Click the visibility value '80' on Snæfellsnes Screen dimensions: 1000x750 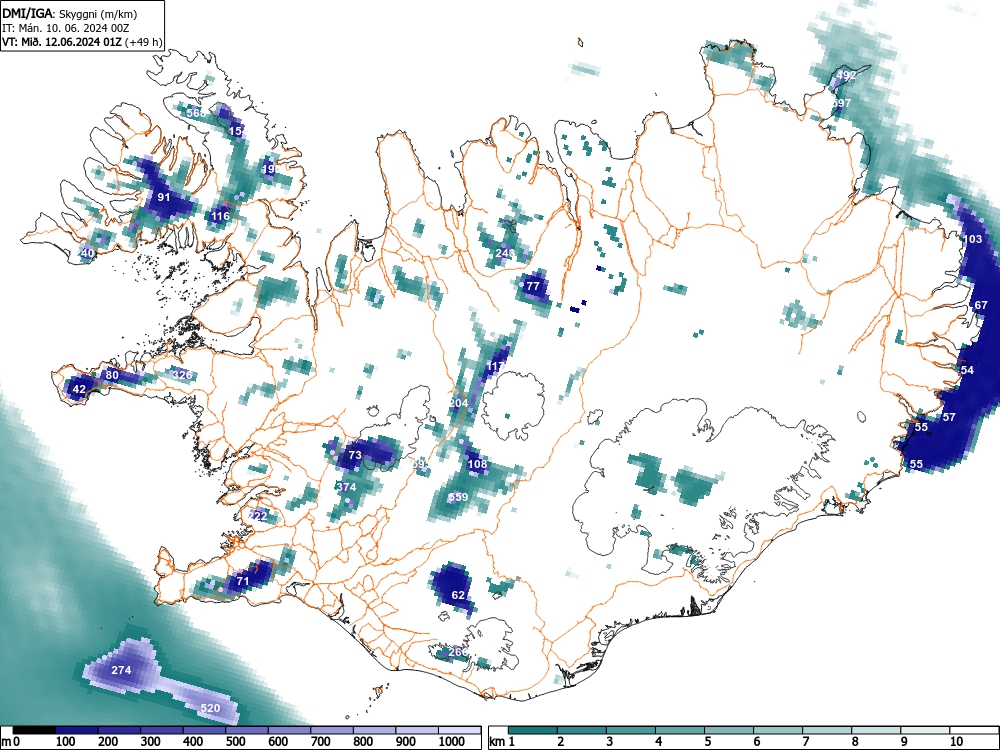click(x=112, y=375)
